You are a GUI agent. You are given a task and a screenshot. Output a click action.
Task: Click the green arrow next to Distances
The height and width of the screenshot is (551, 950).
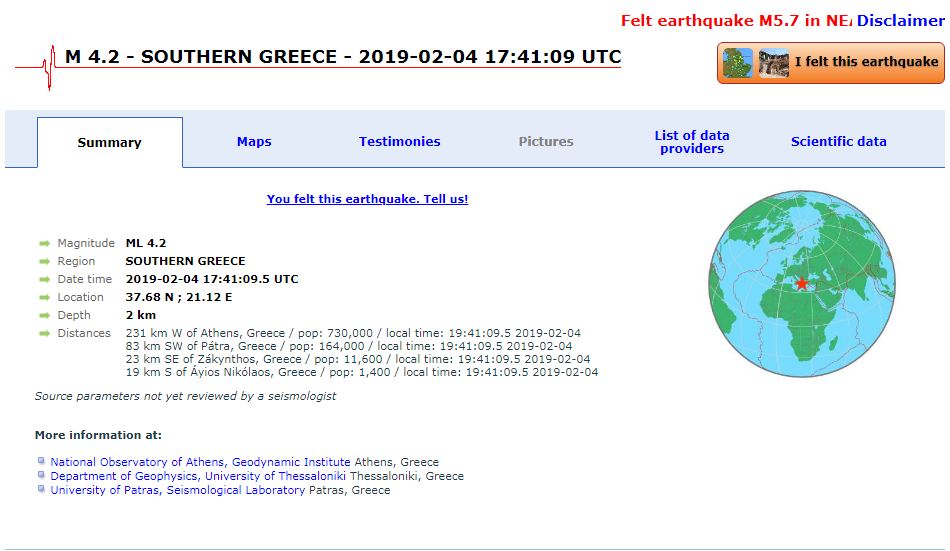pos(44,334)
